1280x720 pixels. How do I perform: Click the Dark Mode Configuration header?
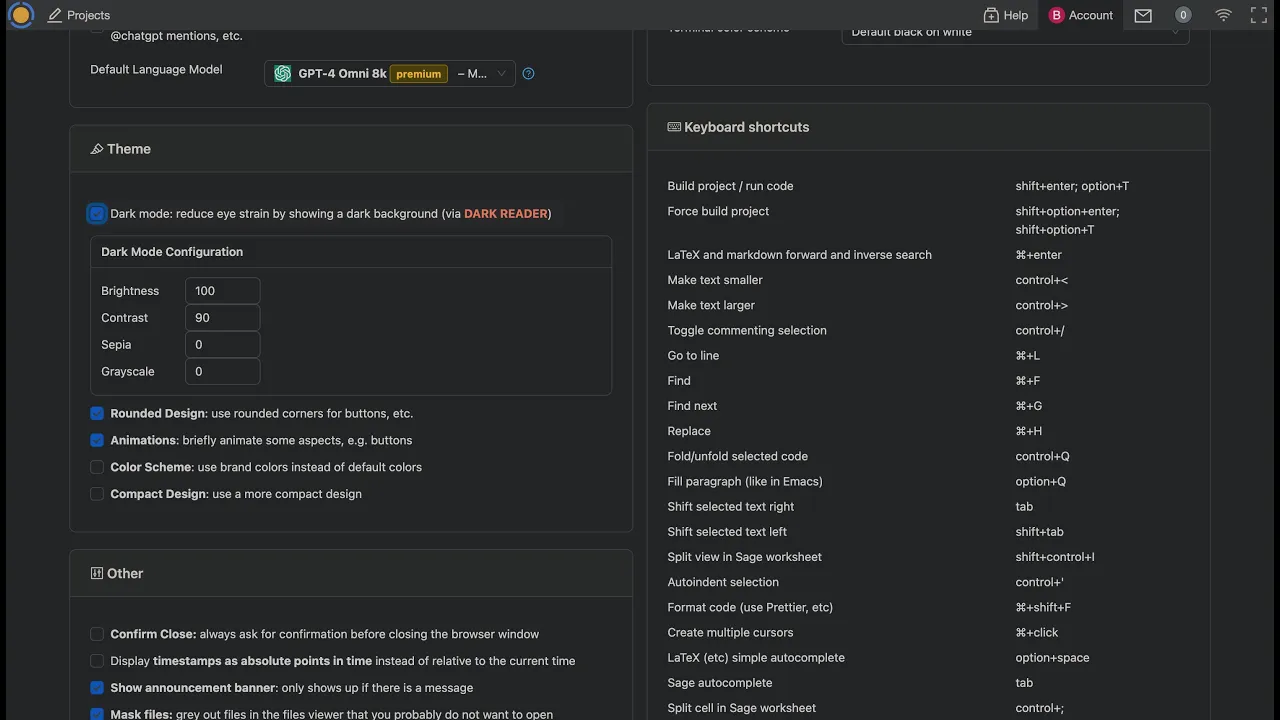351,252
